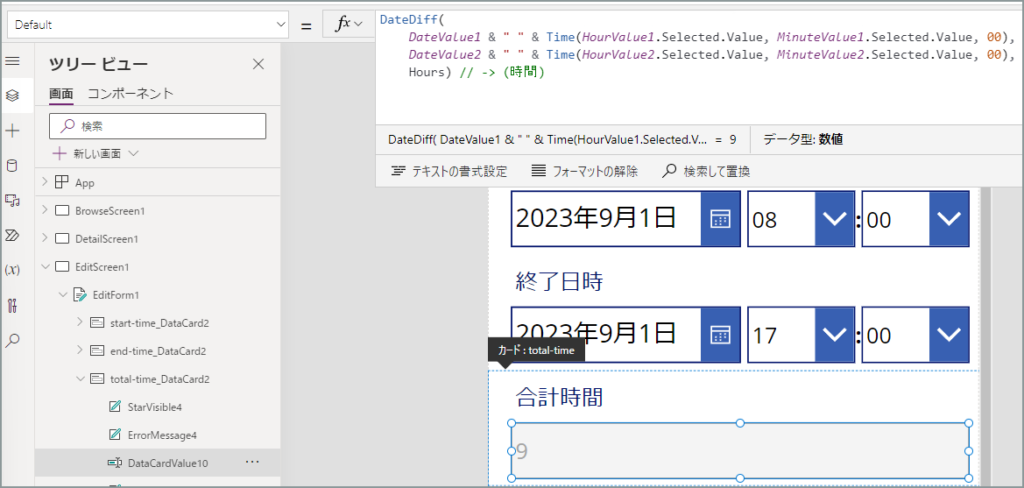1024x488 pixels.
Task: Open the Variables (x) icon
Action: [x=12, y=270]
